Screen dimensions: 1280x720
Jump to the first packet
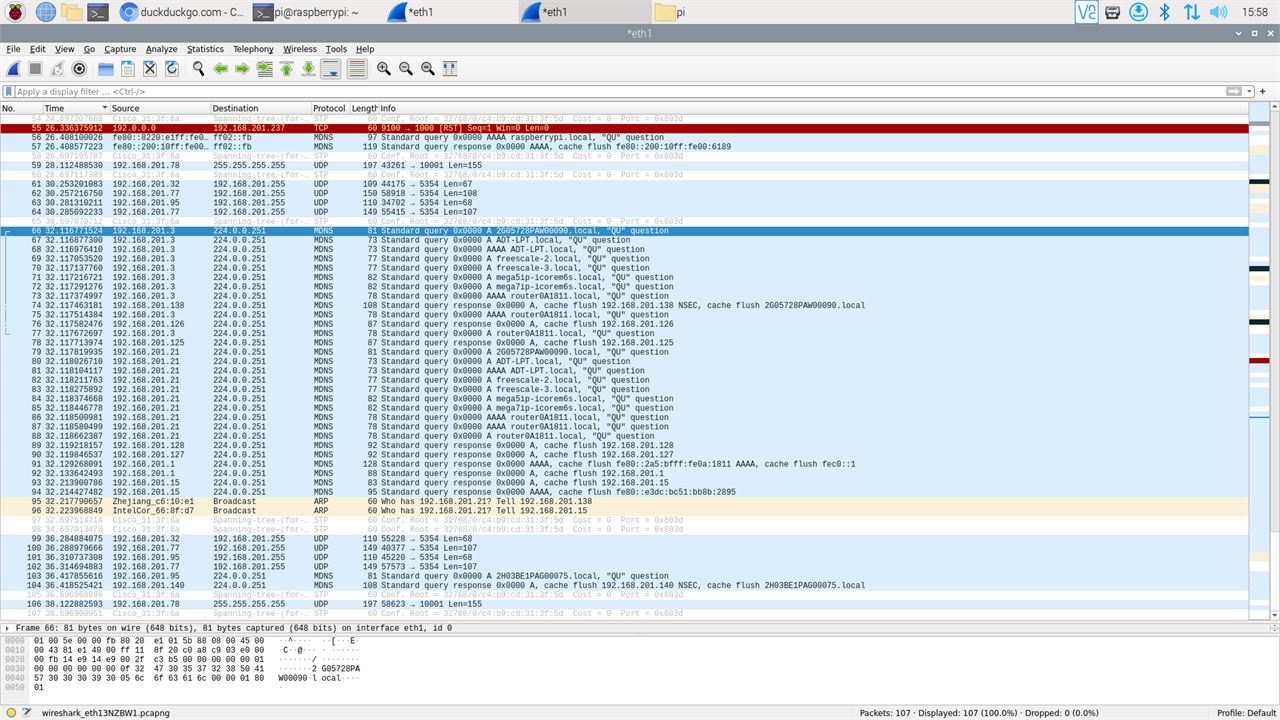point(287,69)
